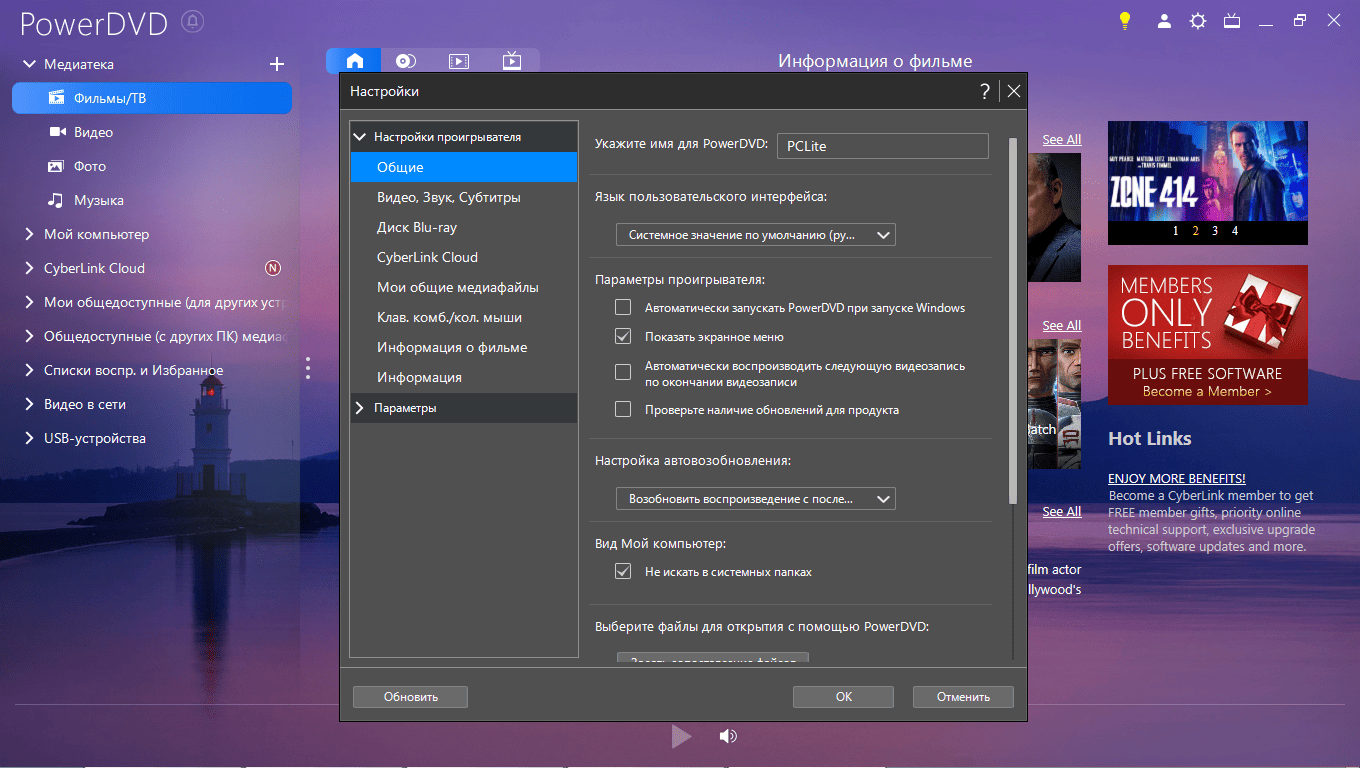The width and height of the screenshot is (1360, 768).
Task: Open Диск Blu-ray settings
Action: pyautogui.click(x=464, y=227)
